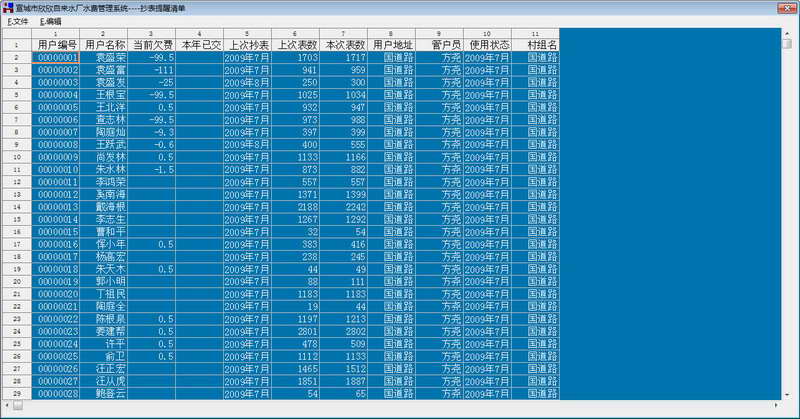The height and width of the screenshot is (419, 800).
Task: Click the horizontal scrollbar left arrow
Action: coord(7,405)
